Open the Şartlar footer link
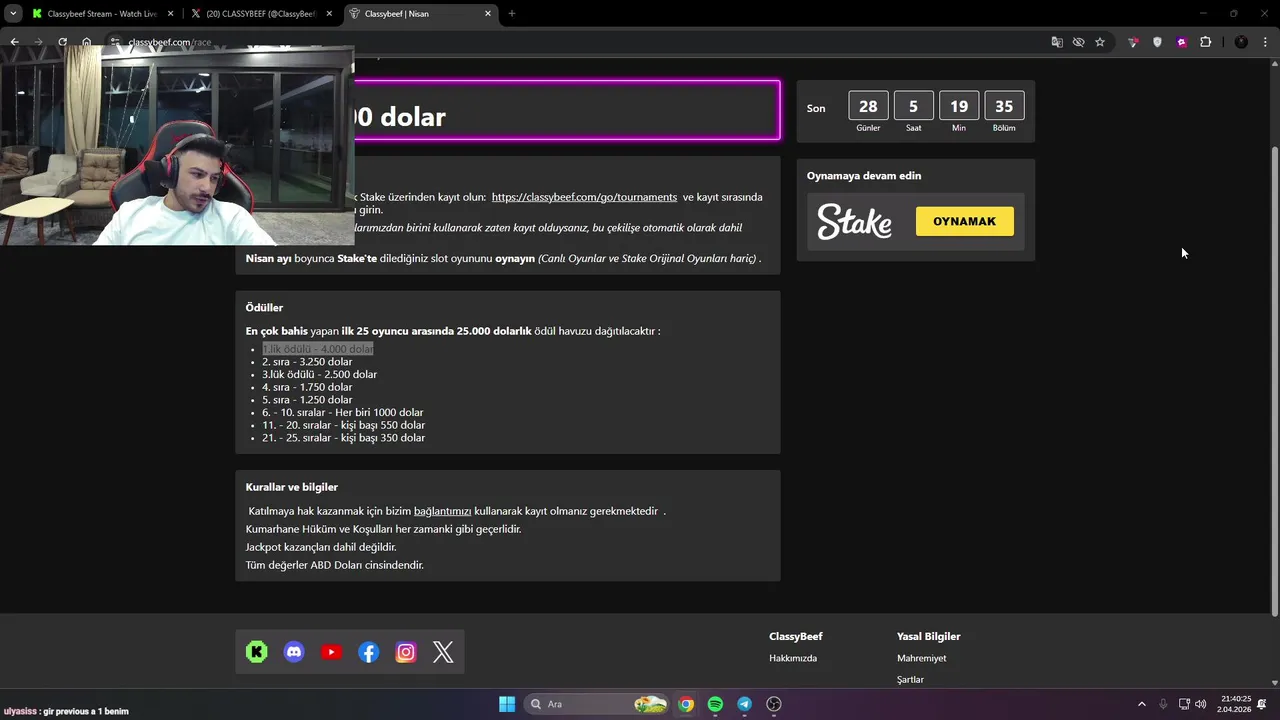 pos(910,680)
